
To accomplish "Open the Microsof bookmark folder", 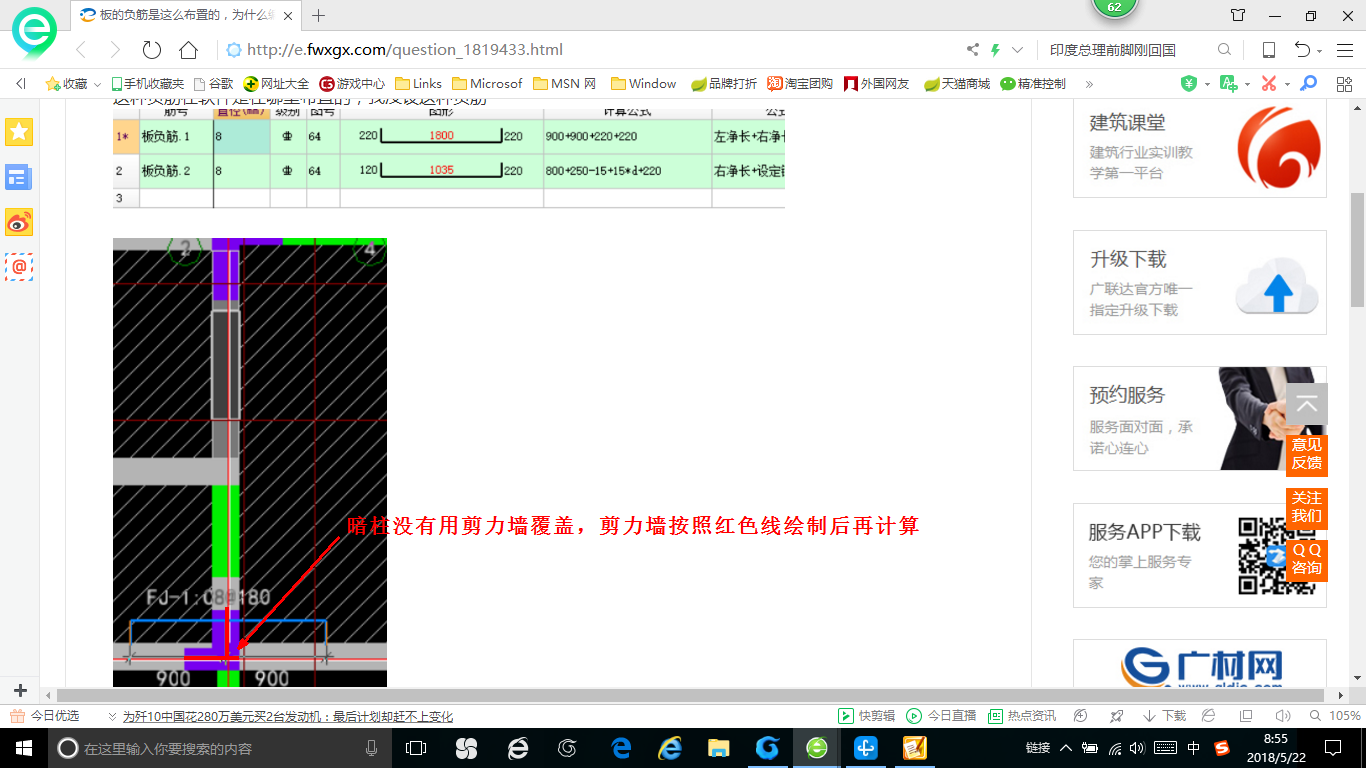I will [x=488, y=84].
